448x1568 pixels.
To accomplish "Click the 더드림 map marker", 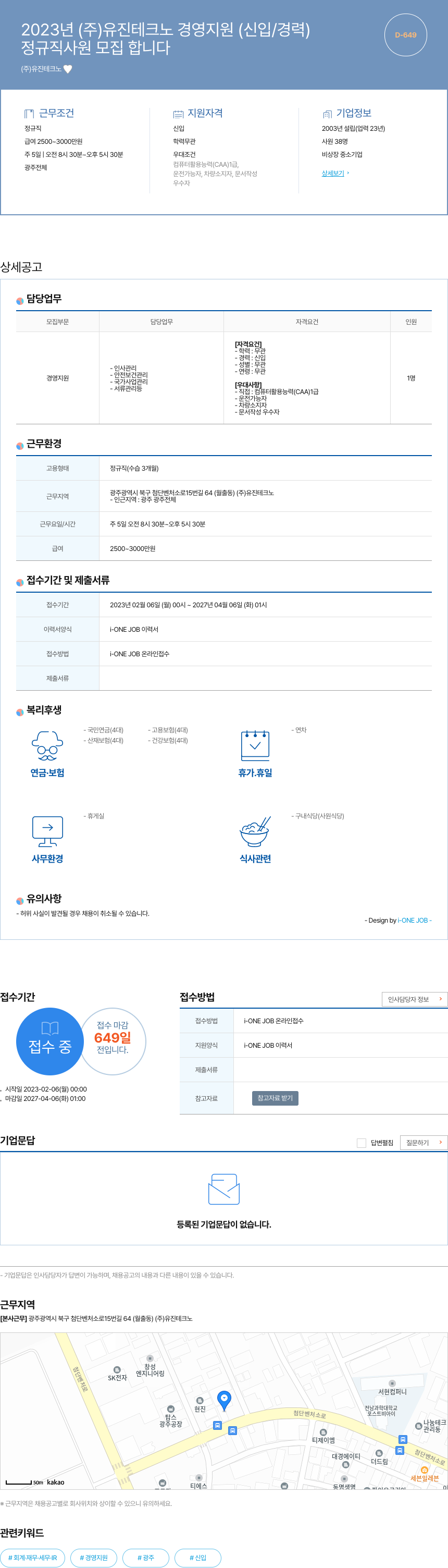I will pos(379,1453).
